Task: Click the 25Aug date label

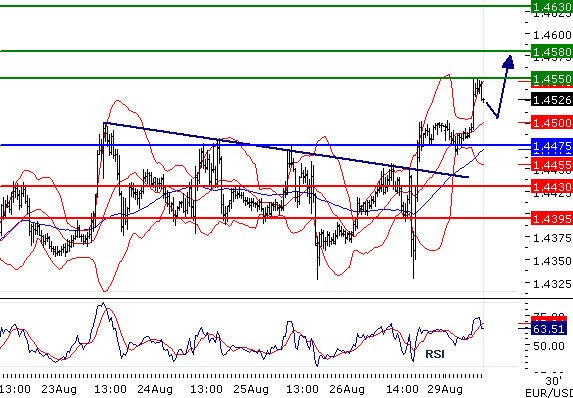Action: click(x=251, y=389)
